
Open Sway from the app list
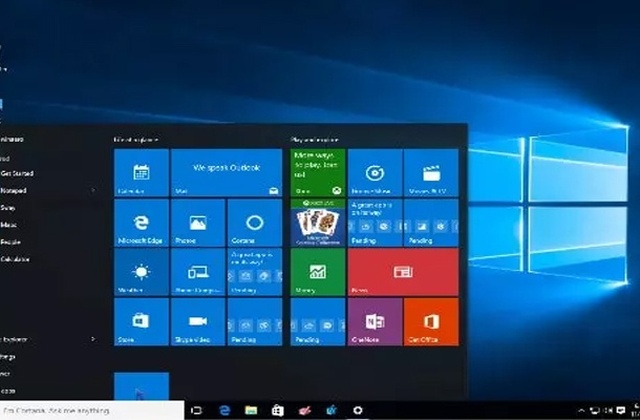[8, 208]
